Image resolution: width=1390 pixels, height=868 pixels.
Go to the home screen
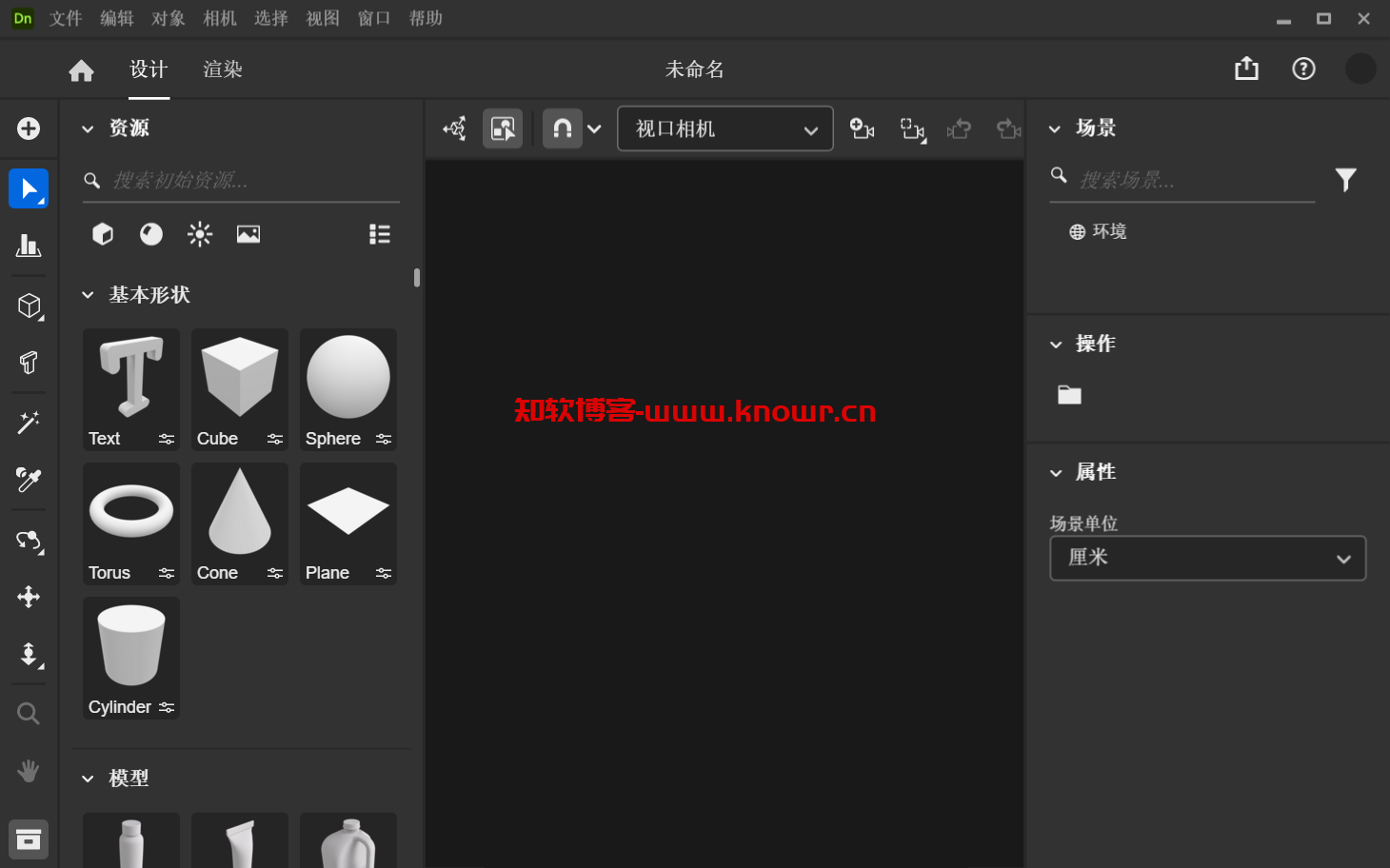82,69
